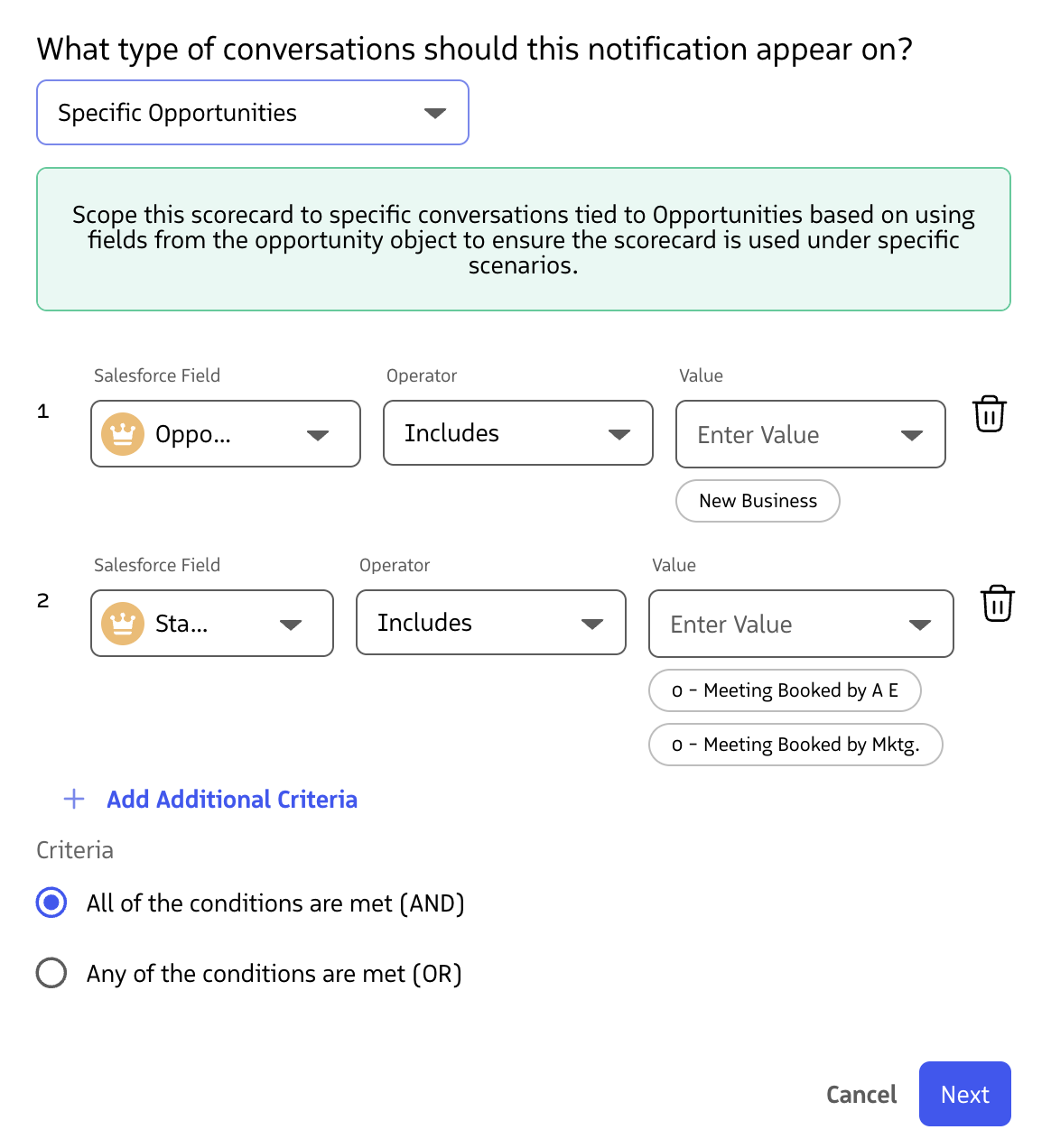Image resolution: width=1051 pixels, height=1148 pixels.
Task: Expand the Enter Value dropdown for criterion 1
Action: coord(912,434)
